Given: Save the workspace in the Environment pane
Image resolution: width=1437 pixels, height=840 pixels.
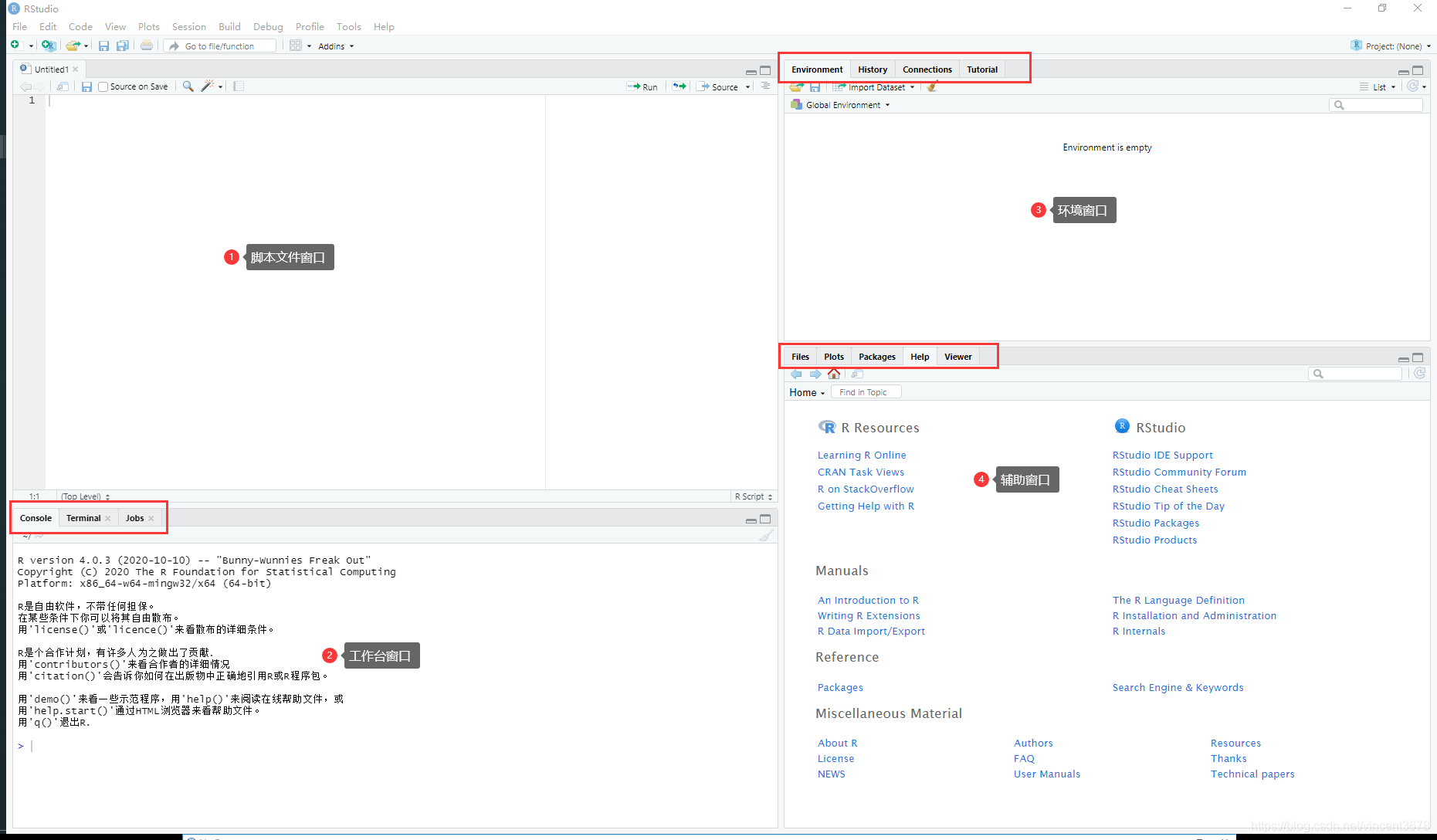Looking at the screenshot, I should click(x=815, y=87).
